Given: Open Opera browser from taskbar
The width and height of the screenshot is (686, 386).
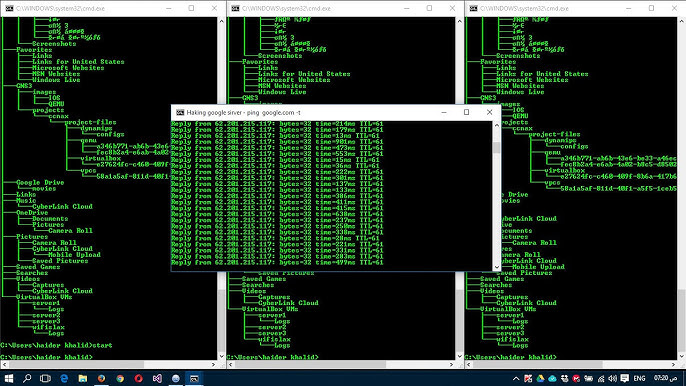Looking at the screenshot, I should click(139, 378).
